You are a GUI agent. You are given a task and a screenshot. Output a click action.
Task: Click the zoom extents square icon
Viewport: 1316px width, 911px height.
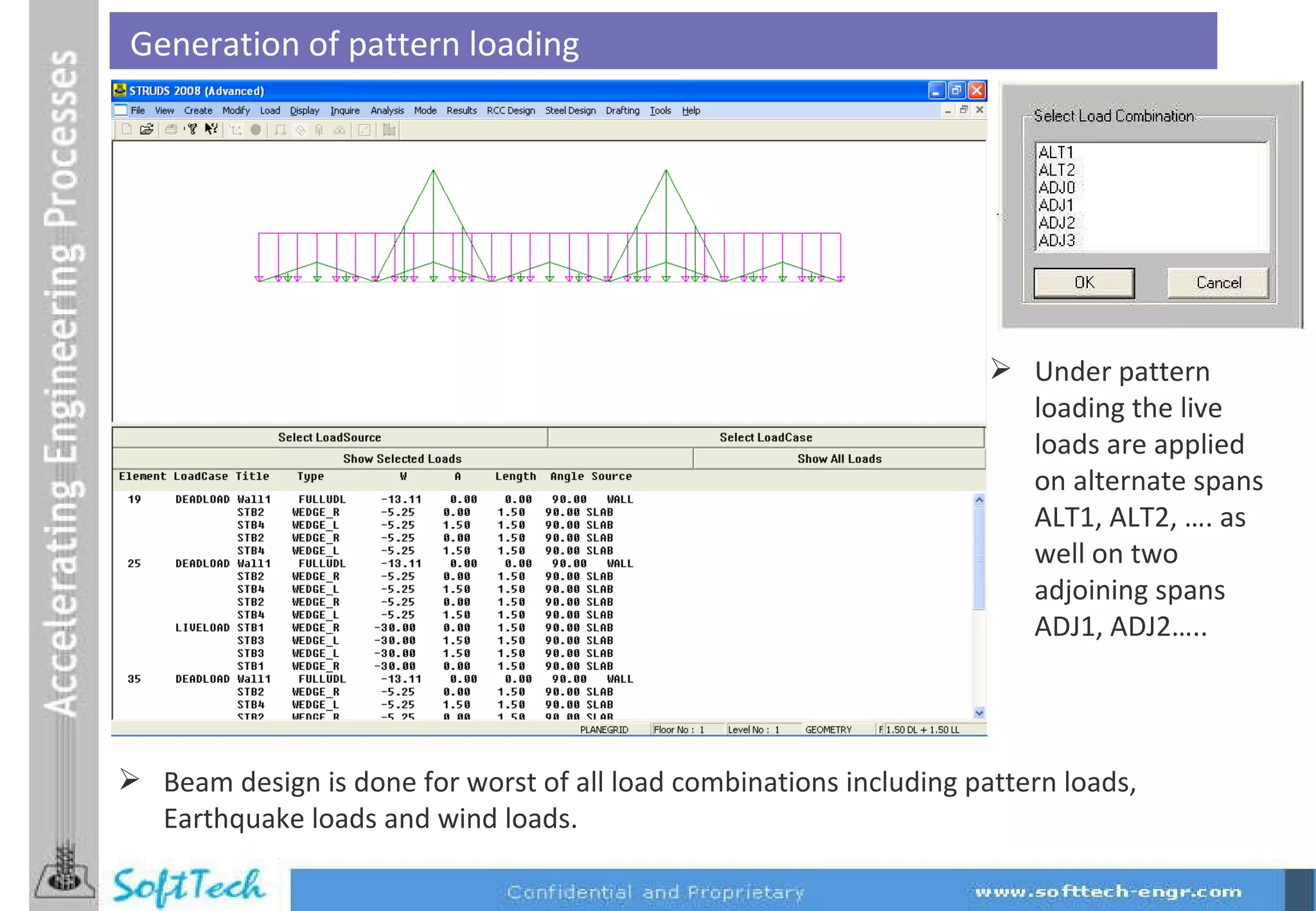(x=364, y=130)
